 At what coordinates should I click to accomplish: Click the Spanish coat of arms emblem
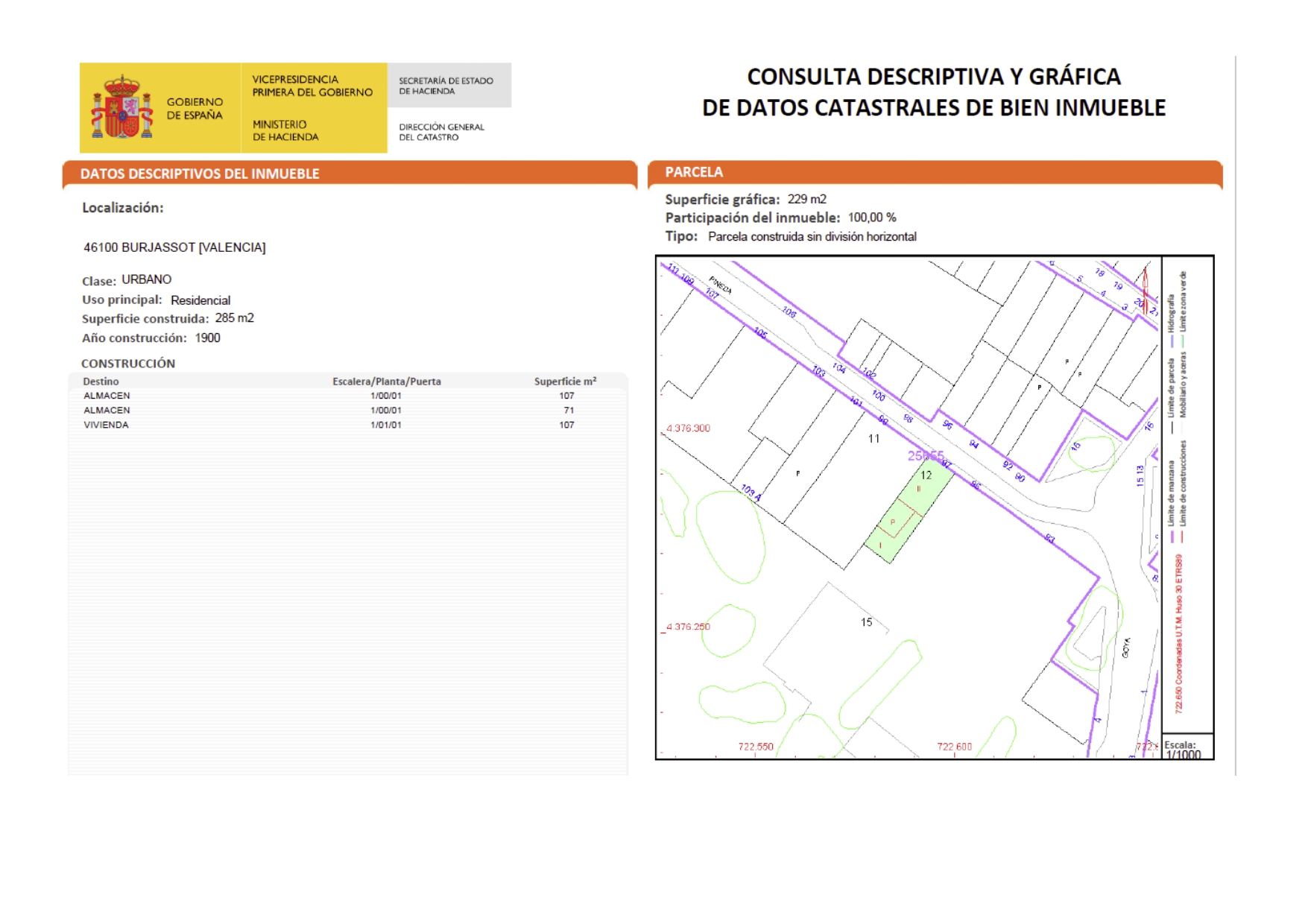[x=121, y=108]
